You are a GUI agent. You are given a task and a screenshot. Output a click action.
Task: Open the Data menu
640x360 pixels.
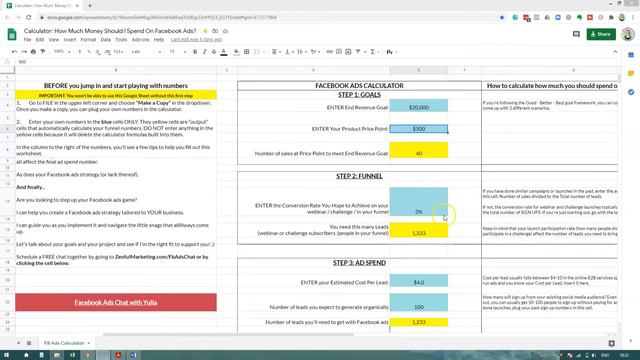[x=106, y=40]
